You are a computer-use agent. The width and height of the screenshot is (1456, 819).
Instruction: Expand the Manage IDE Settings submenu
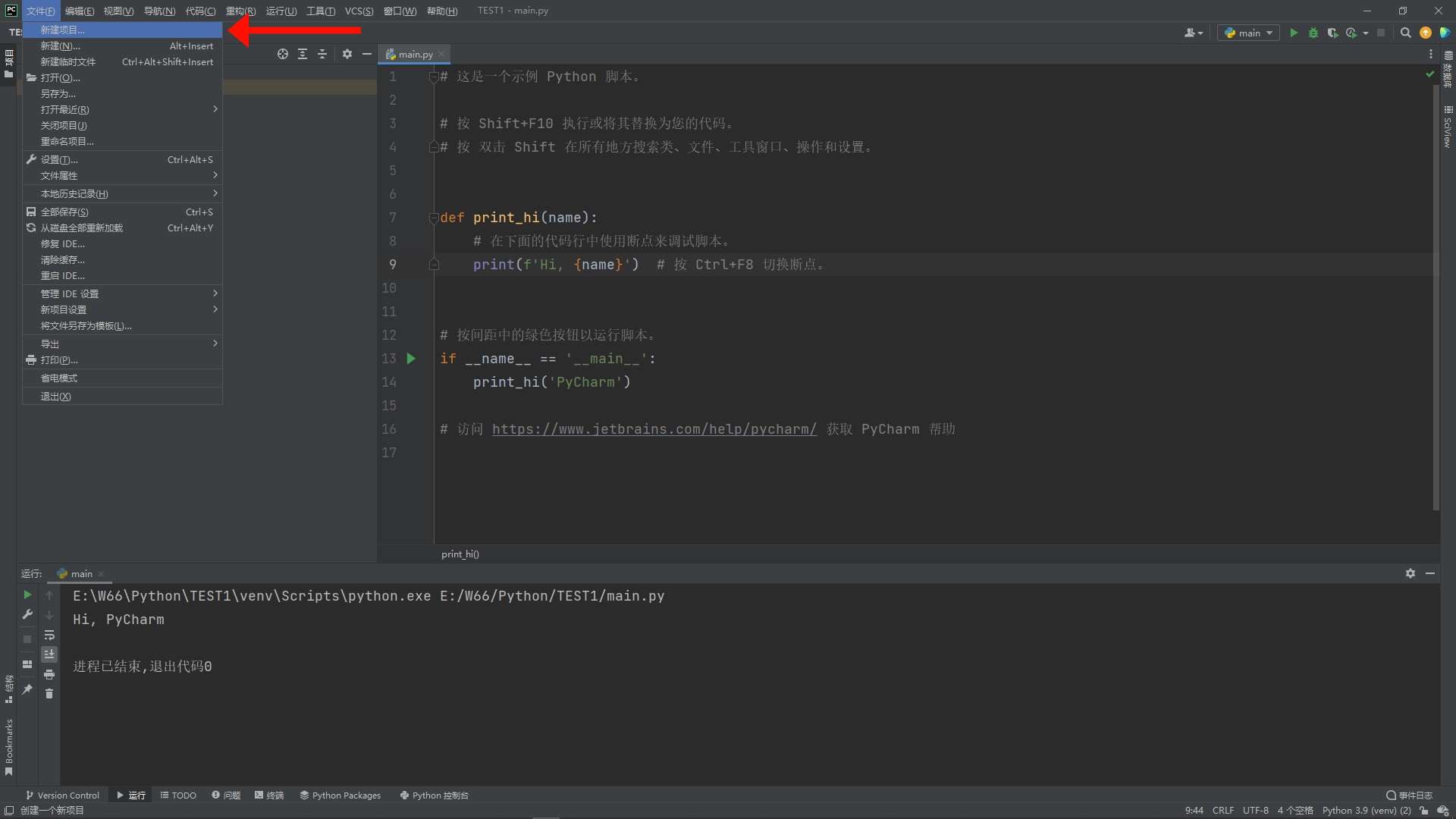(x=122, y=293)
